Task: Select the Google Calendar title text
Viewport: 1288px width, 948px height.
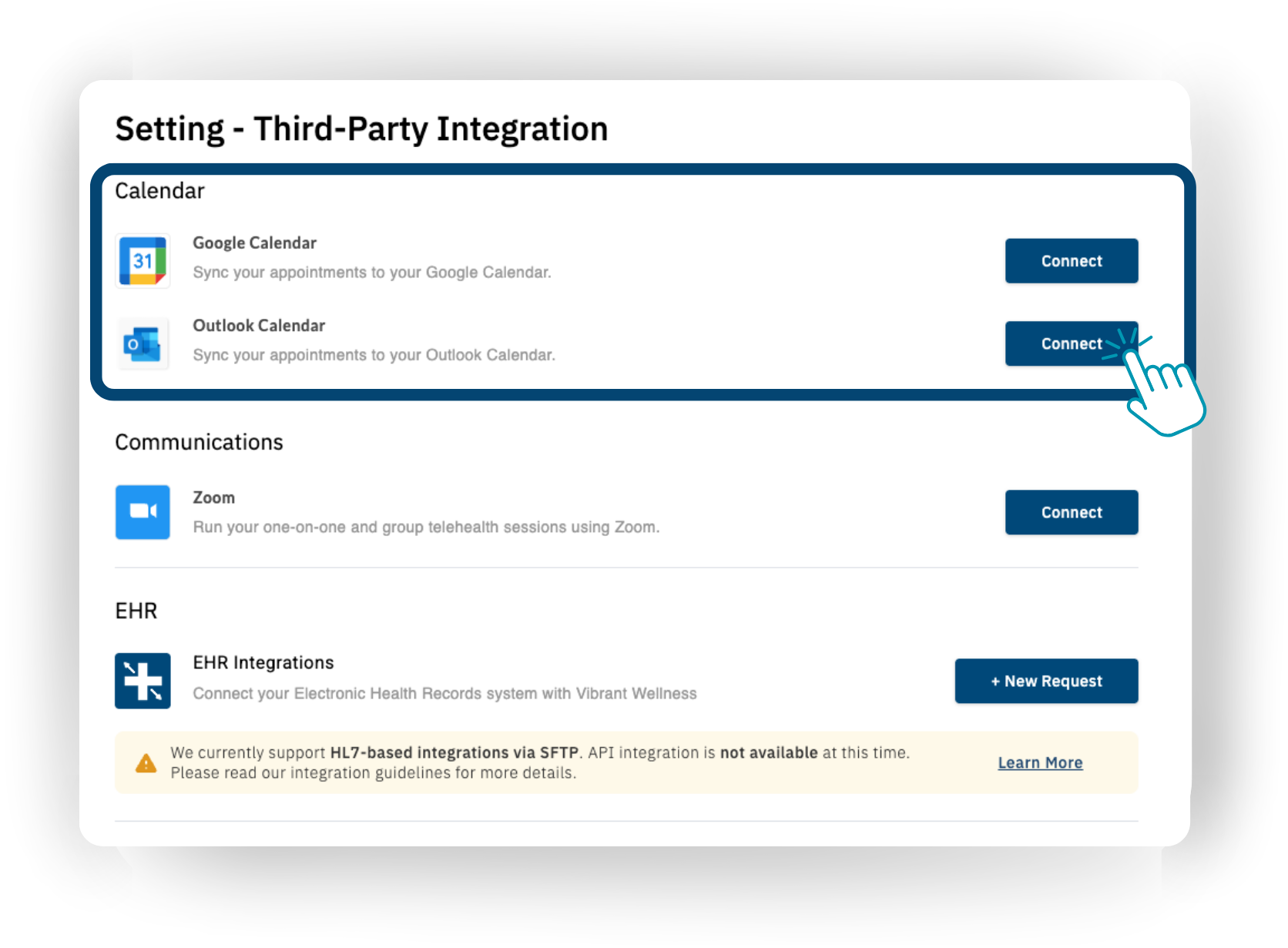Action: coord(254,243)
